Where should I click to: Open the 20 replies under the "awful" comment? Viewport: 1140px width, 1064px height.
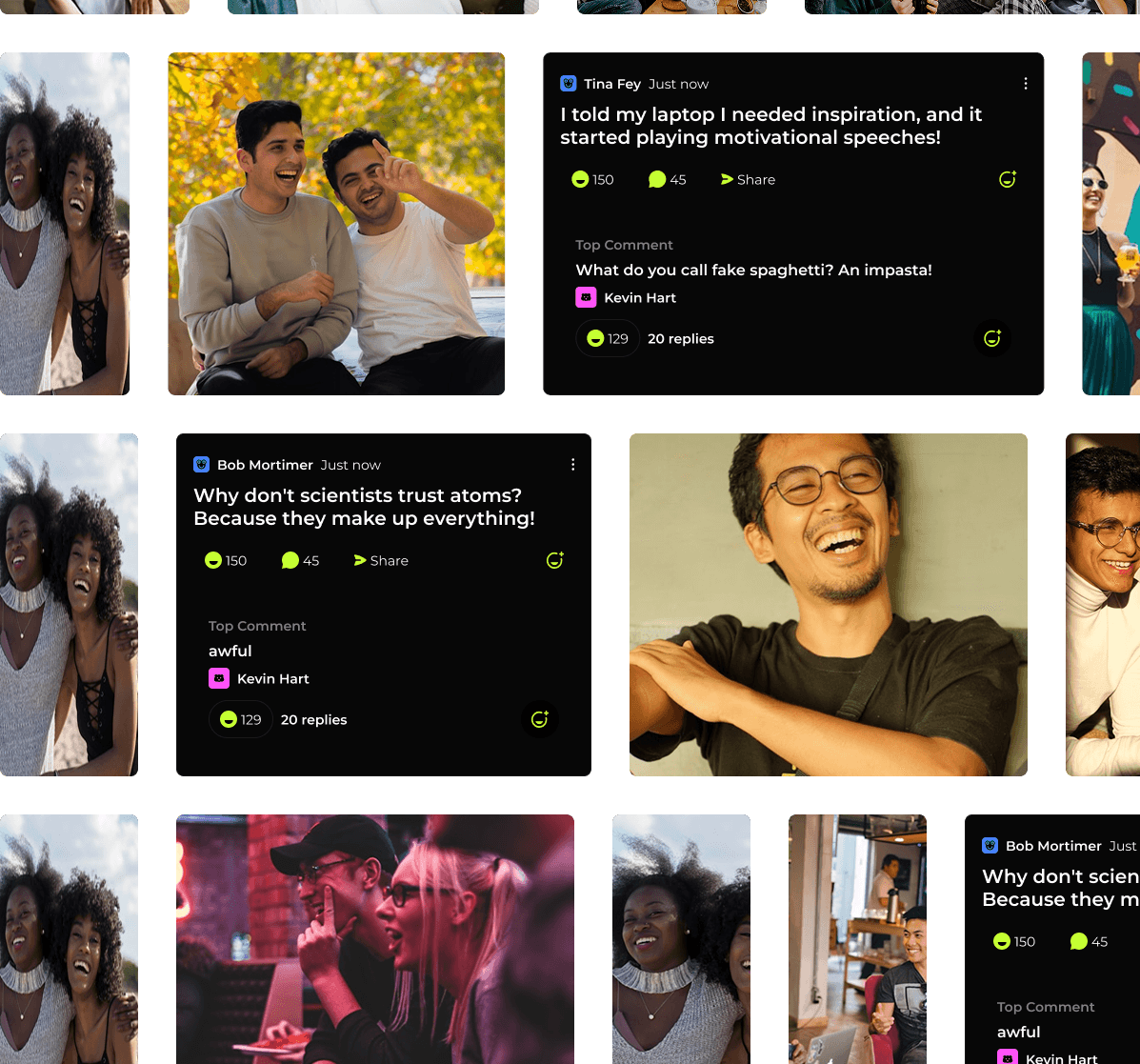point(313,720)
